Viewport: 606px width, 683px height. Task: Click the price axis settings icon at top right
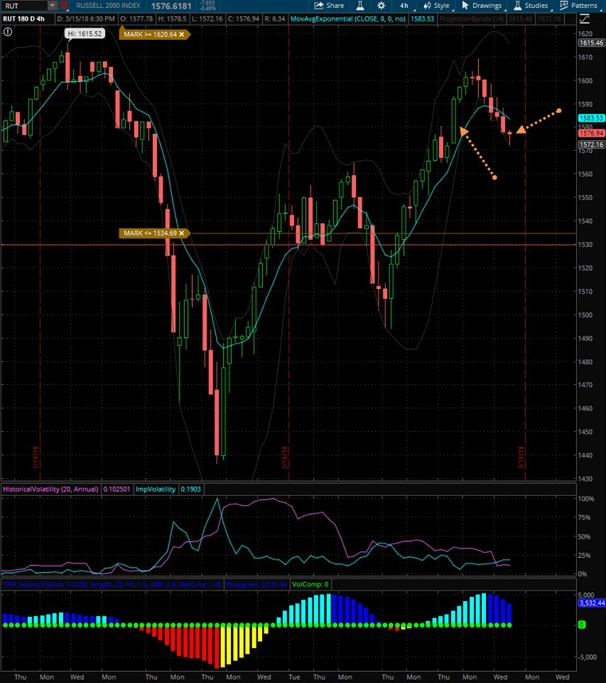coord(585,19)
